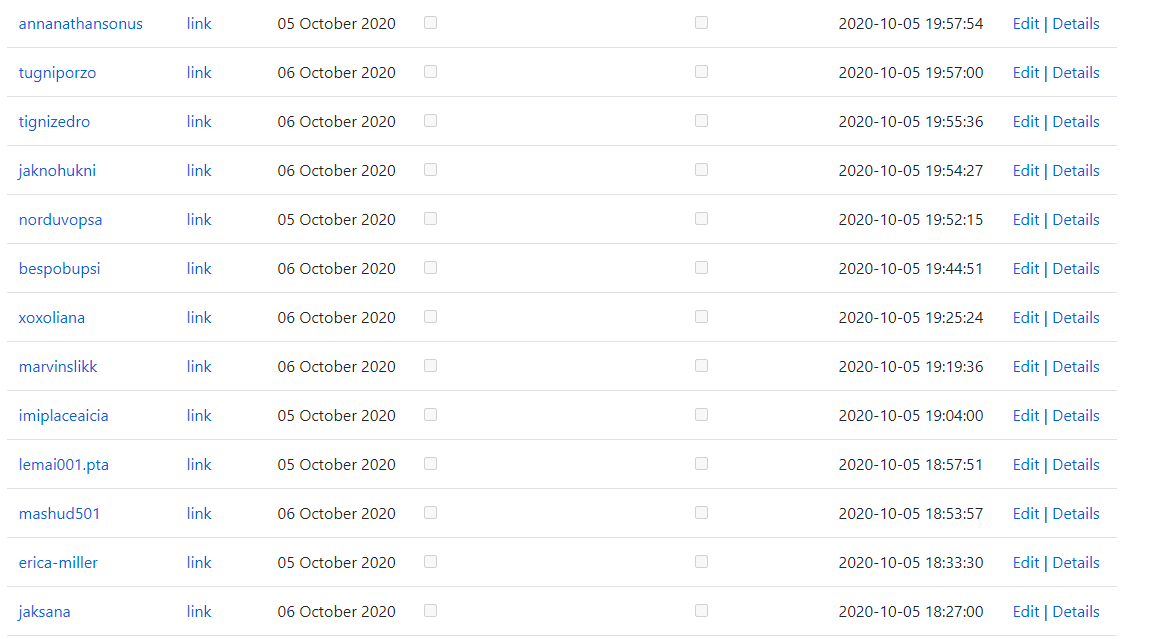Tick the first checkbox in tugniporzo row
1154x639 pixels.
click(430, 72)
